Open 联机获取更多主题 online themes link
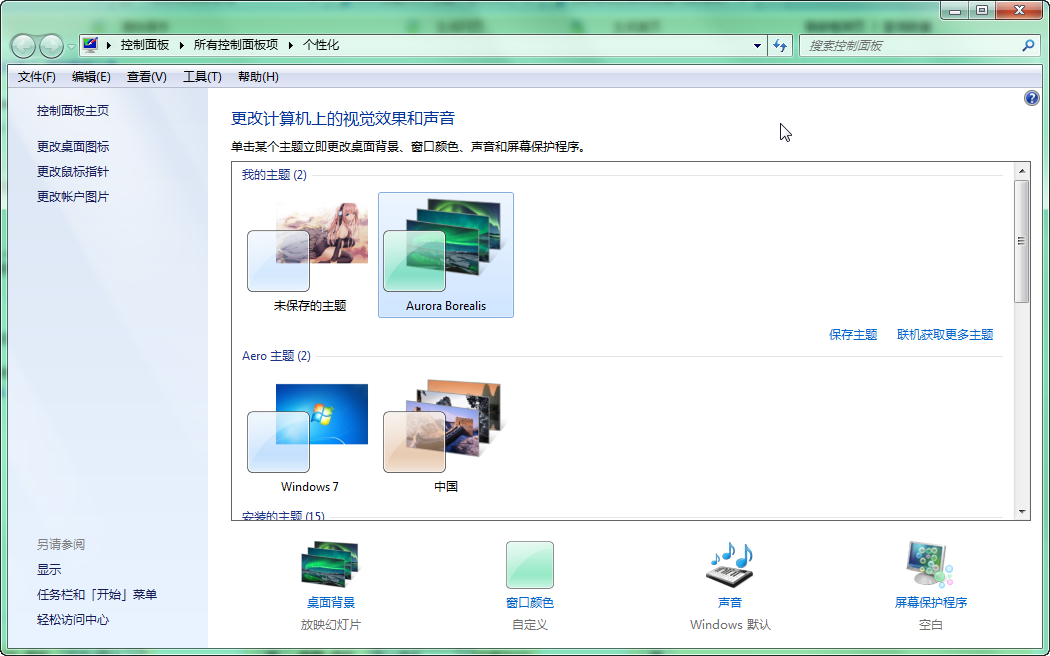1050x656 pixels. coord(945,335)
